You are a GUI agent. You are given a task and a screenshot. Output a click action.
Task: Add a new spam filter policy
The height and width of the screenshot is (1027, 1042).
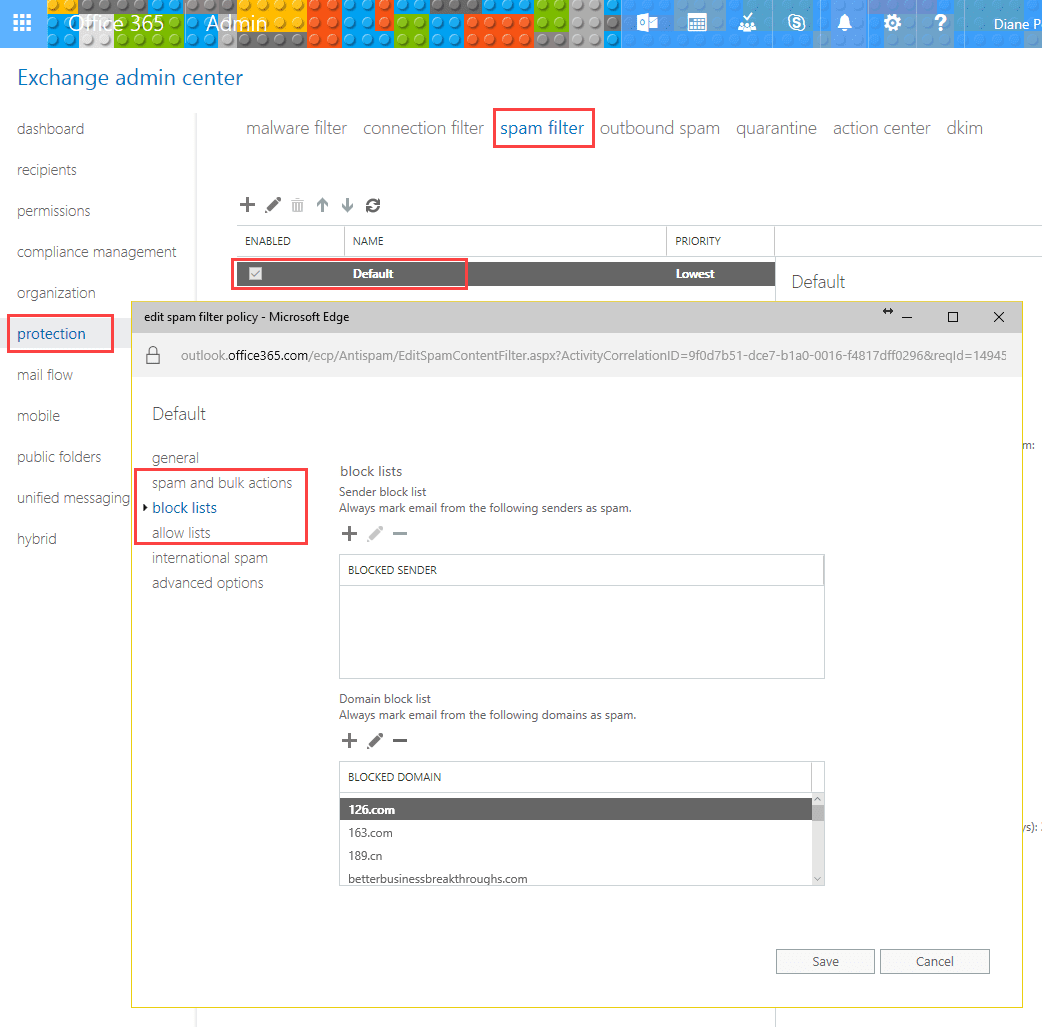click(x=247, y=205)
